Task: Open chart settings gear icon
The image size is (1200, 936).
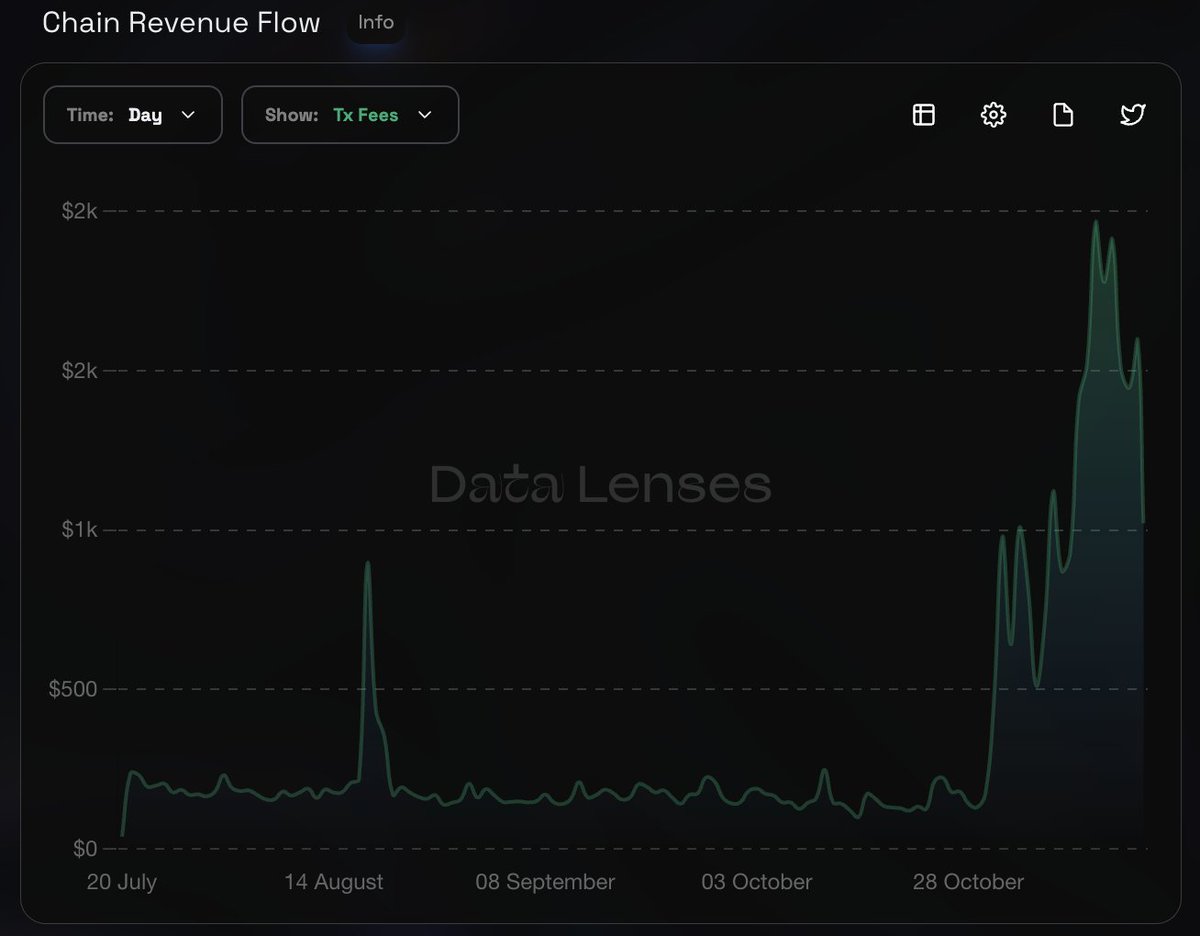Action: point(993,115)
